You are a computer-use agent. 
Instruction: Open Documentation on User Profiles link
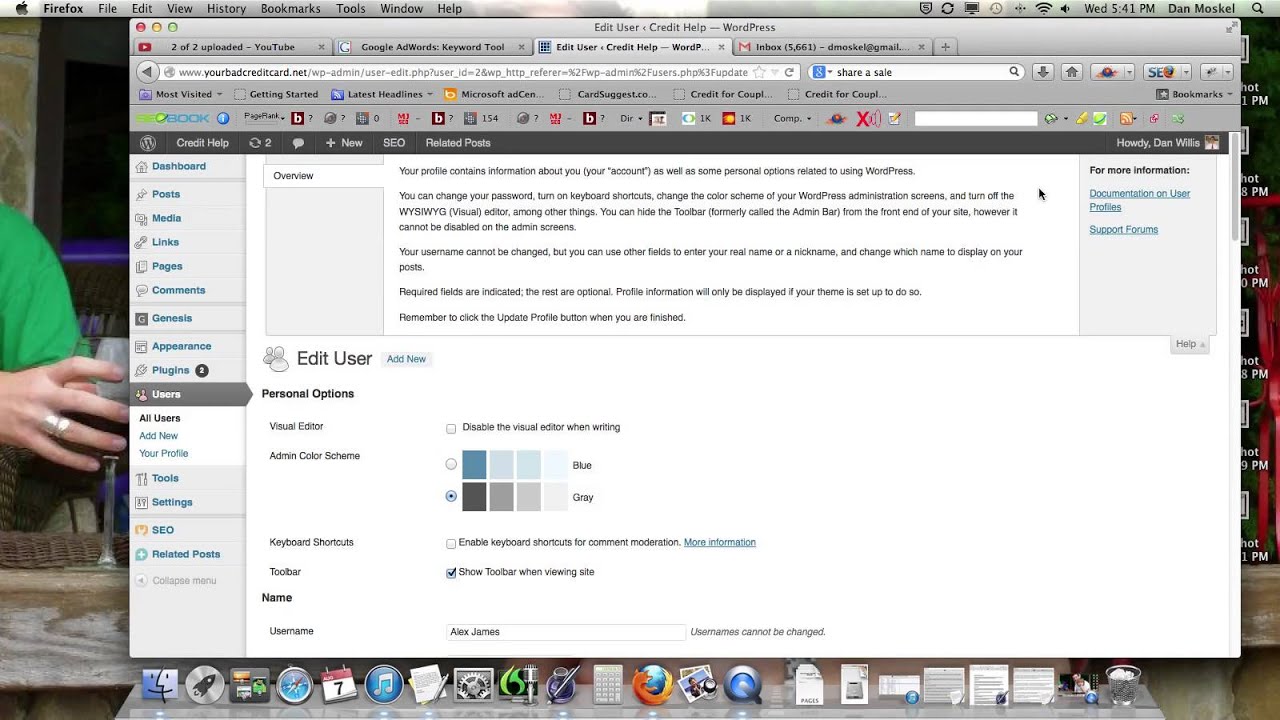click(x=1139, y=200)
